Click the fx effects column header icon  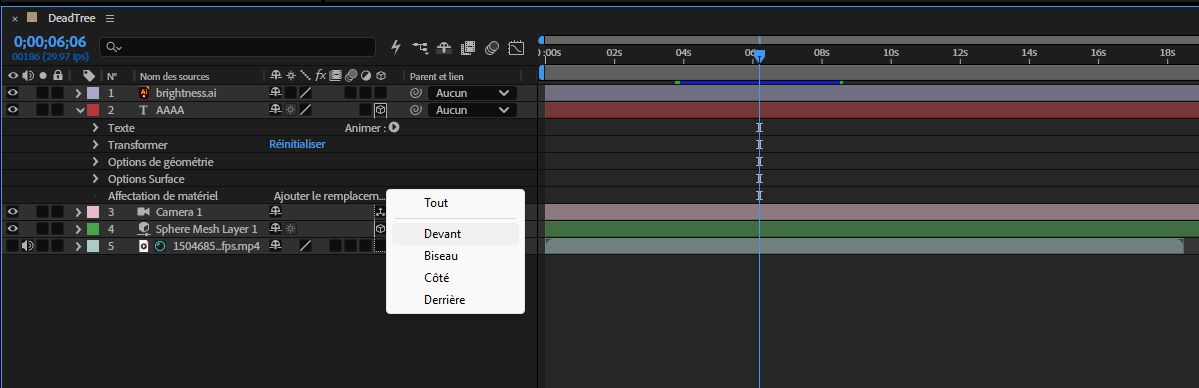click(x=321, y=76)
